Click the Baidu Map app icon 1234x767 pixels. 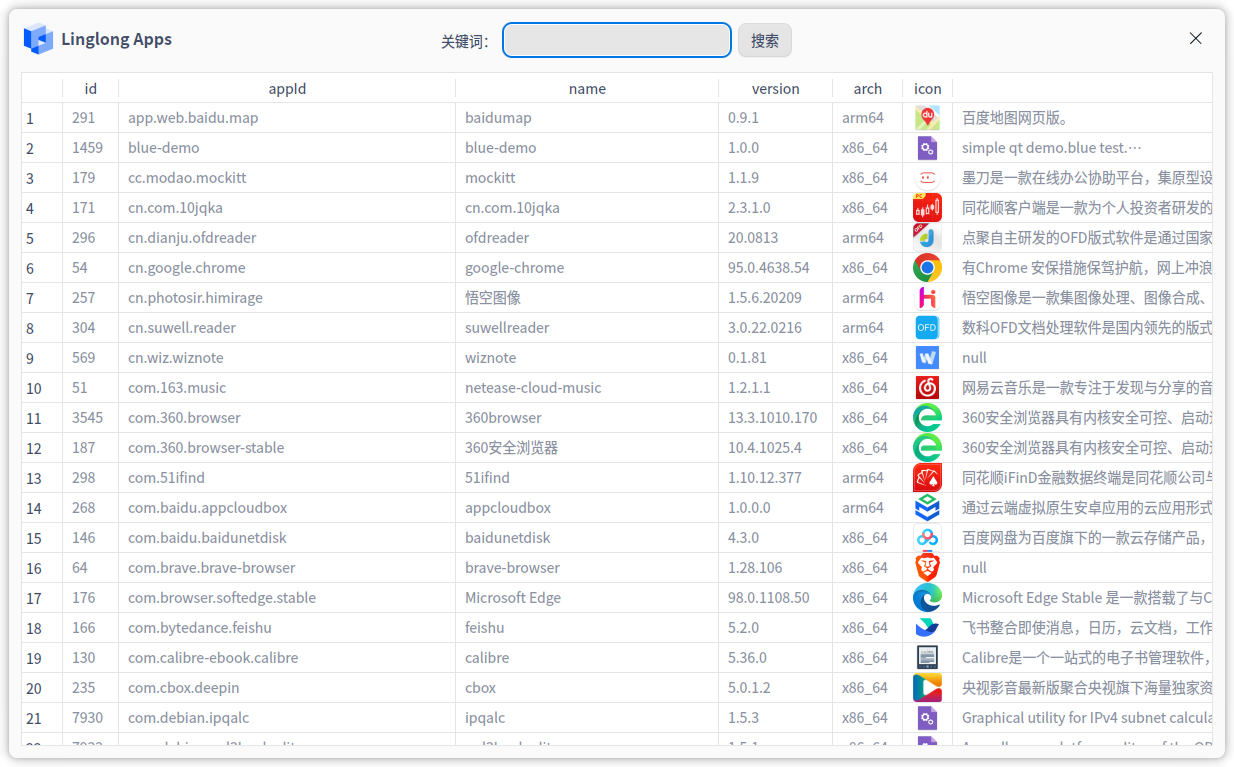[x=927, y=118]
